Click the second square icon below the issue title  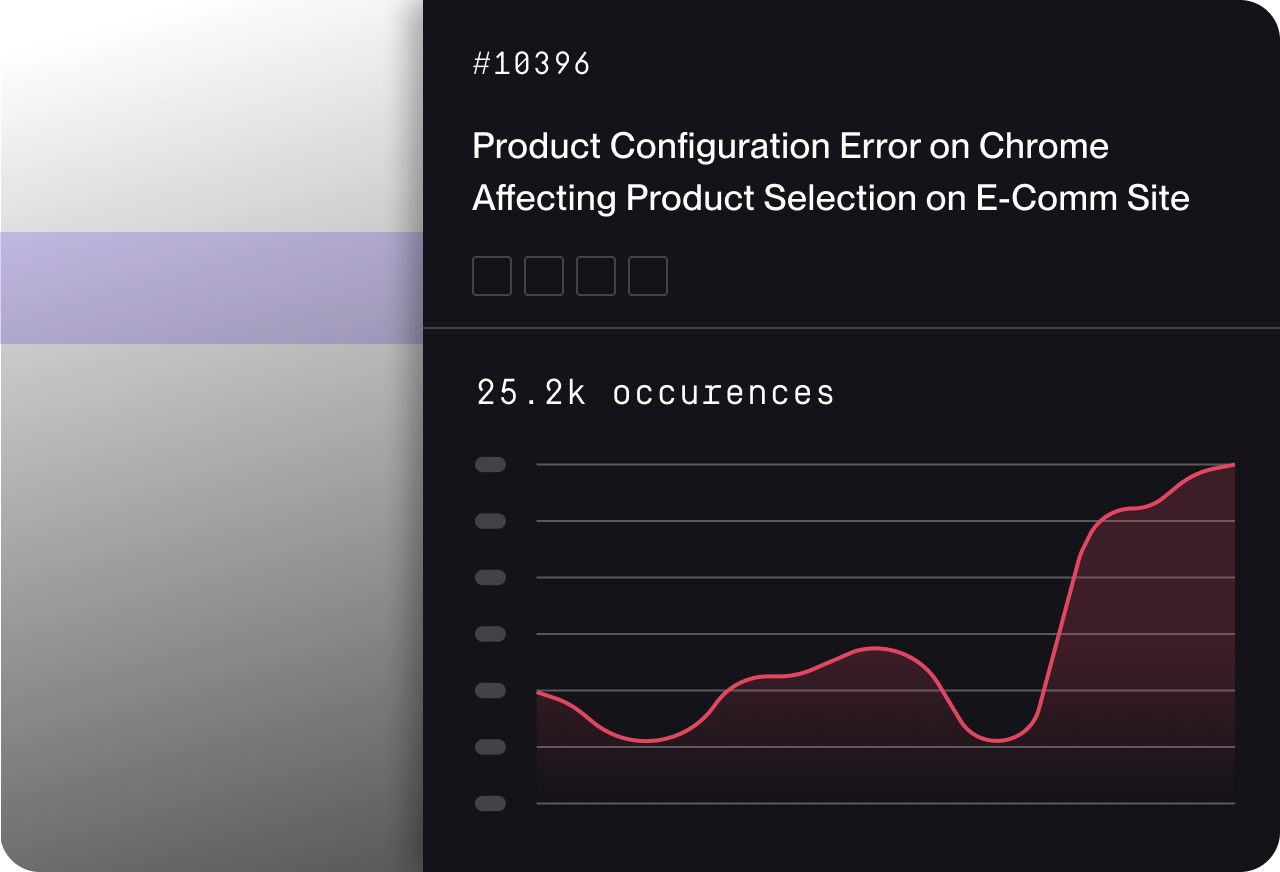(x=543, y=276)
